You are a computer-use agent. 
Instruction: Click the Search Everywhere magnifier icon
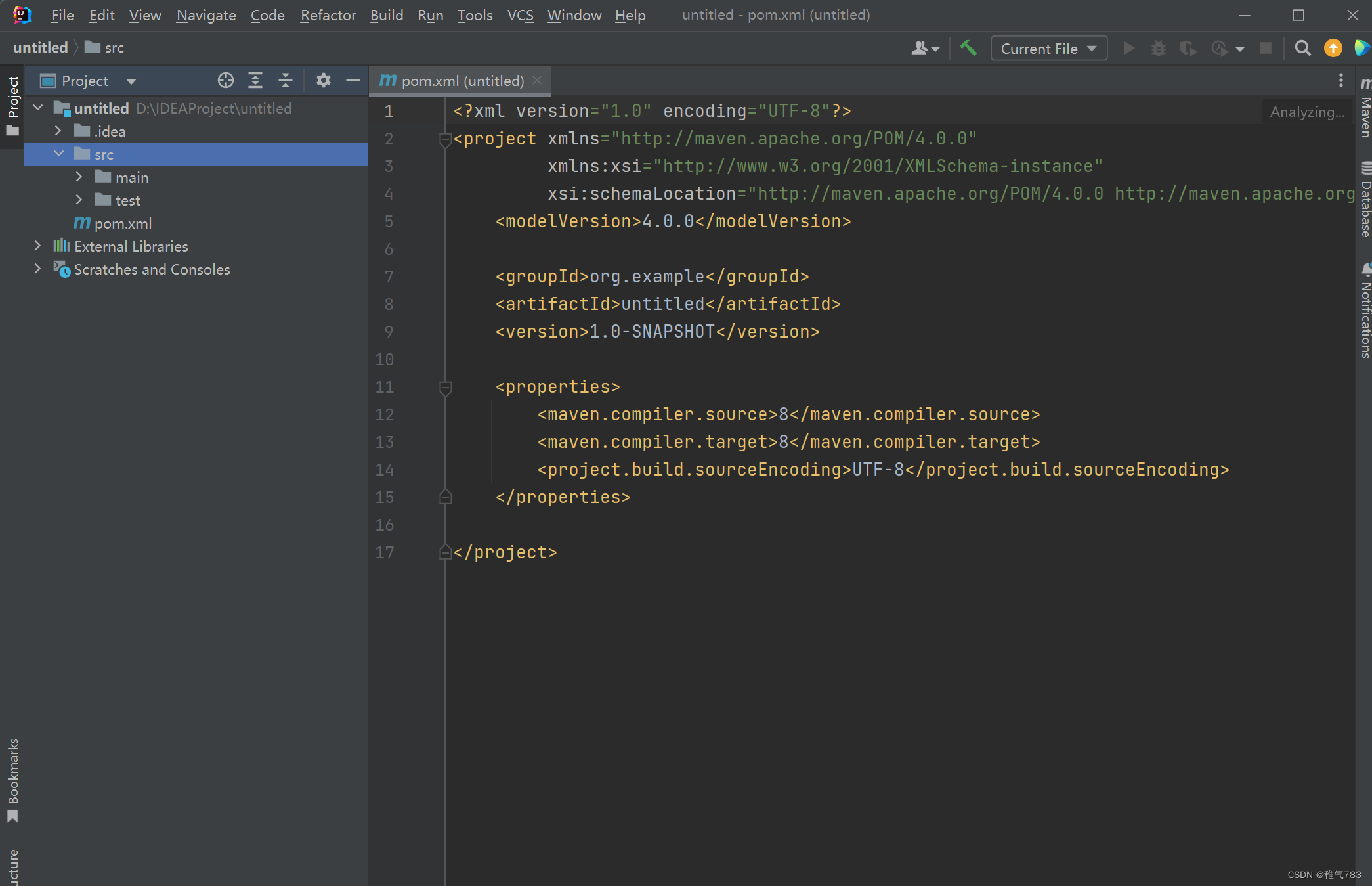(x=1302, y=48)
